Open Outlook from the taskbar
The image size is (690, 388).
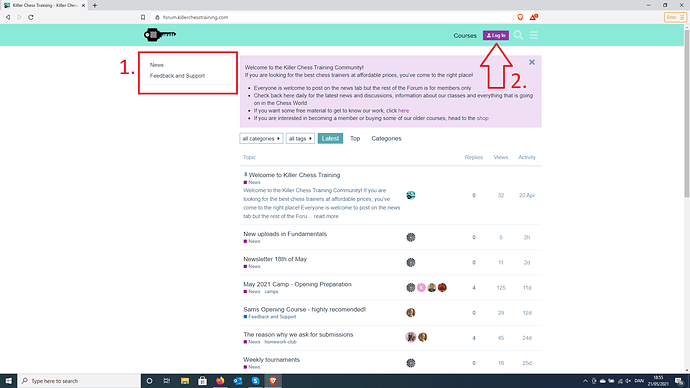238,381
